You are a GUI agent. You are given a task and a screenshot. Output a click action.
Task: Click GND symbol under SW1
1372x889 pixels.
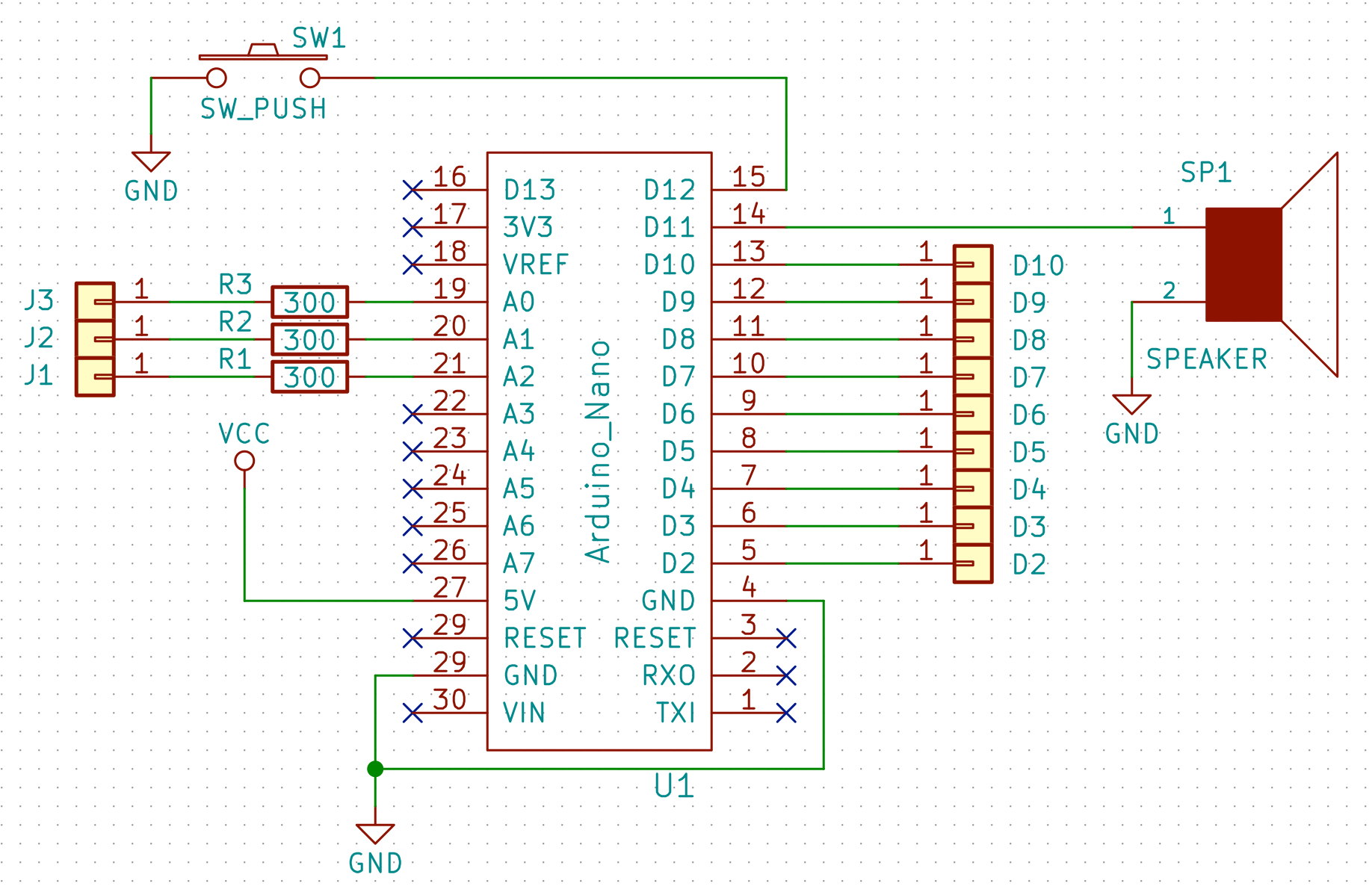[151, 161]
